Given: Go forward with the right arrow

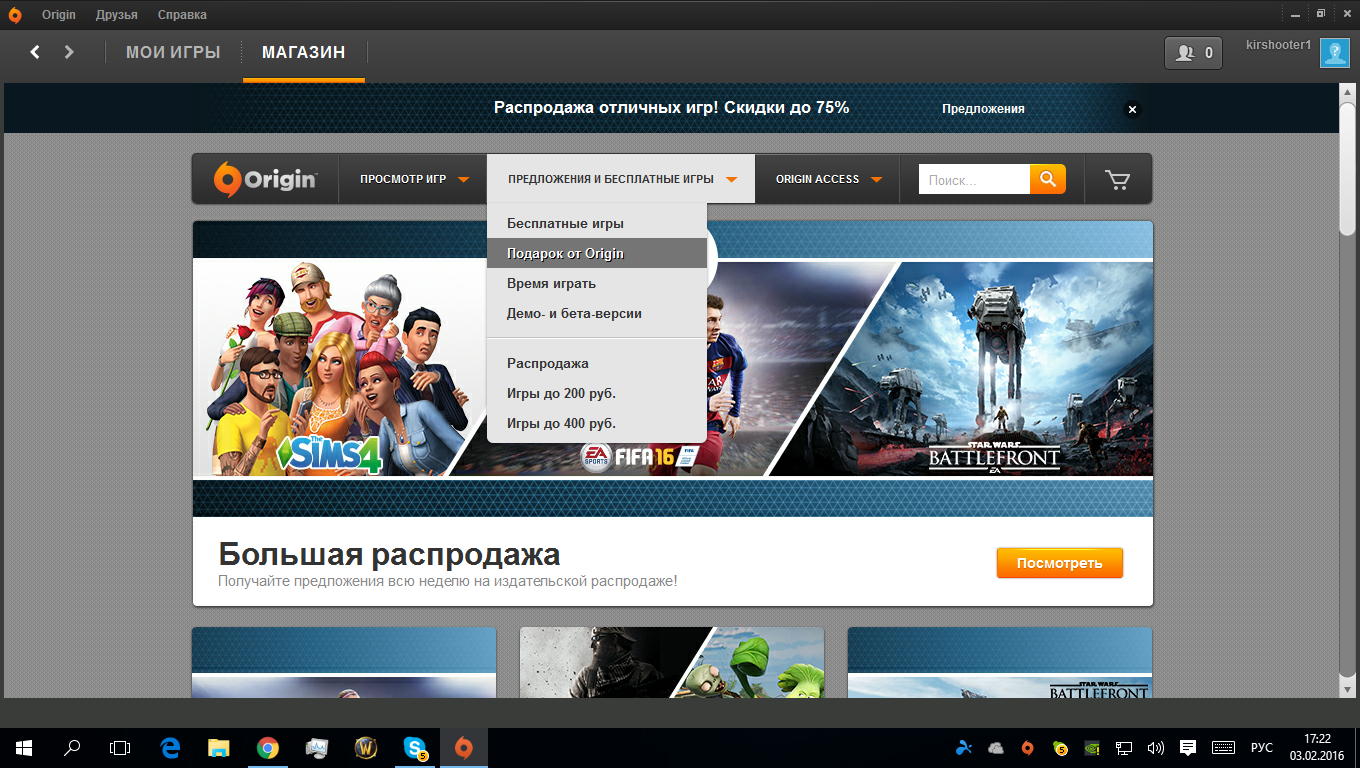Looking at the screenshot, I should [69, 52].
